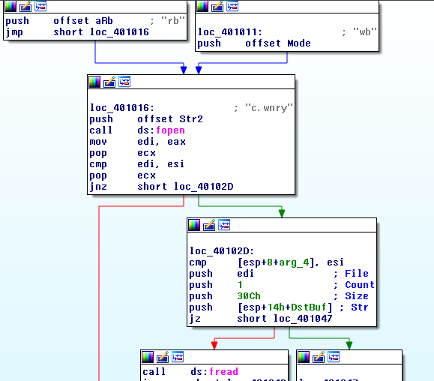Click pencil edit icon on loc_40102D block

coord(209,225)
